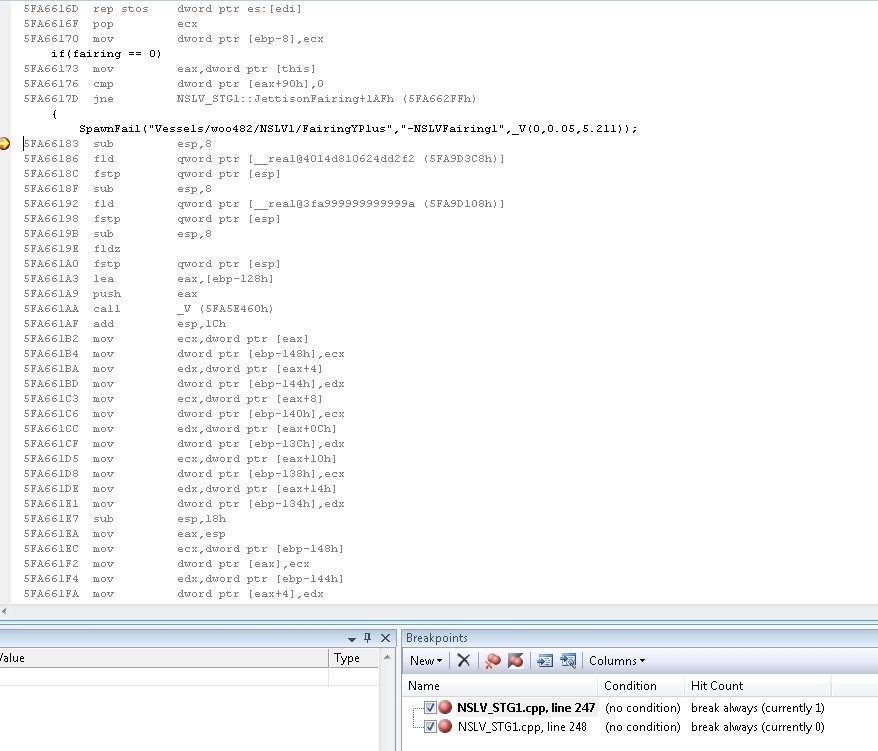Click the Name column header

point(500,685)
